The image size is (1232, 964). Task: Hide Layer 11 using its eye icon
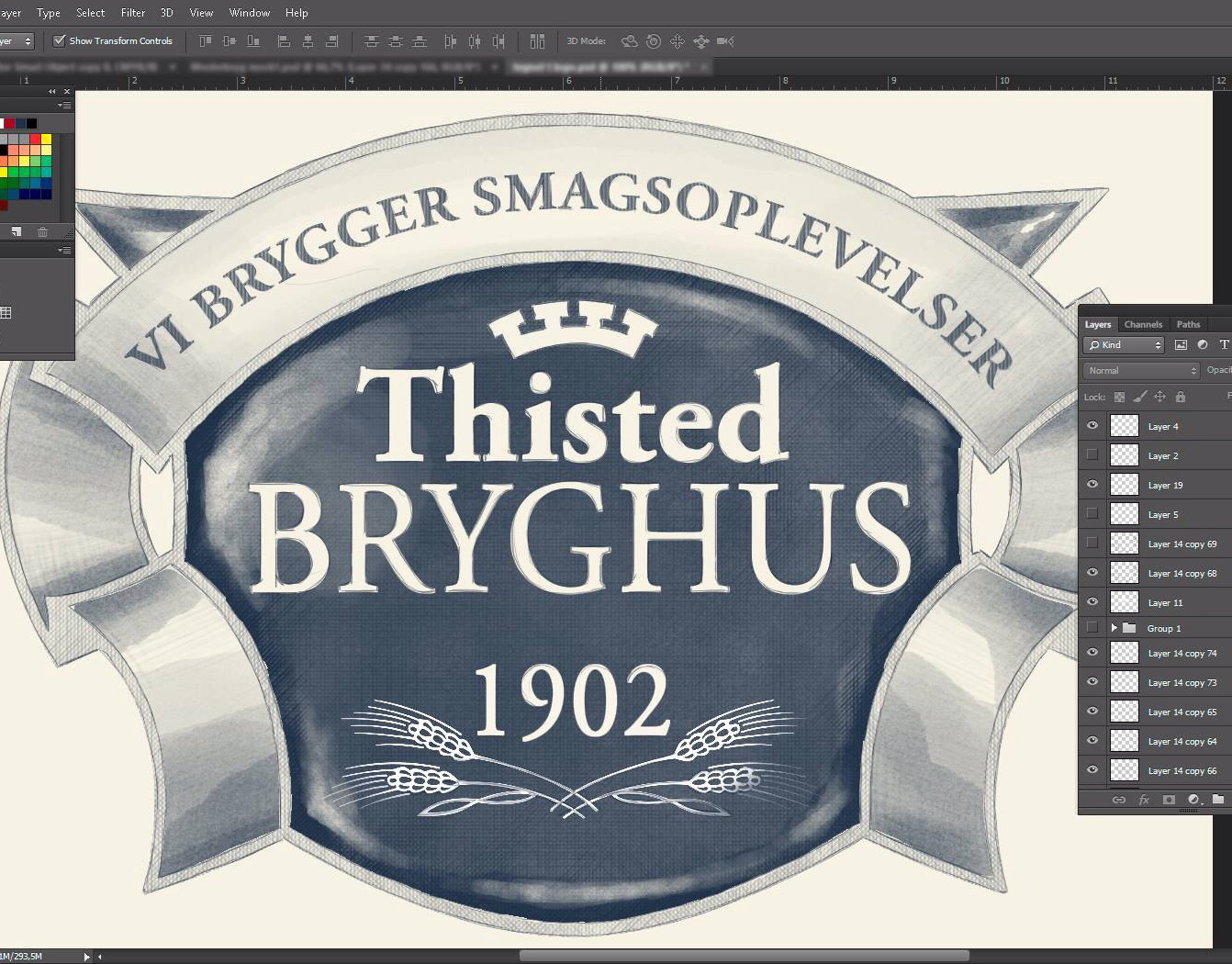click(1092, 602)
